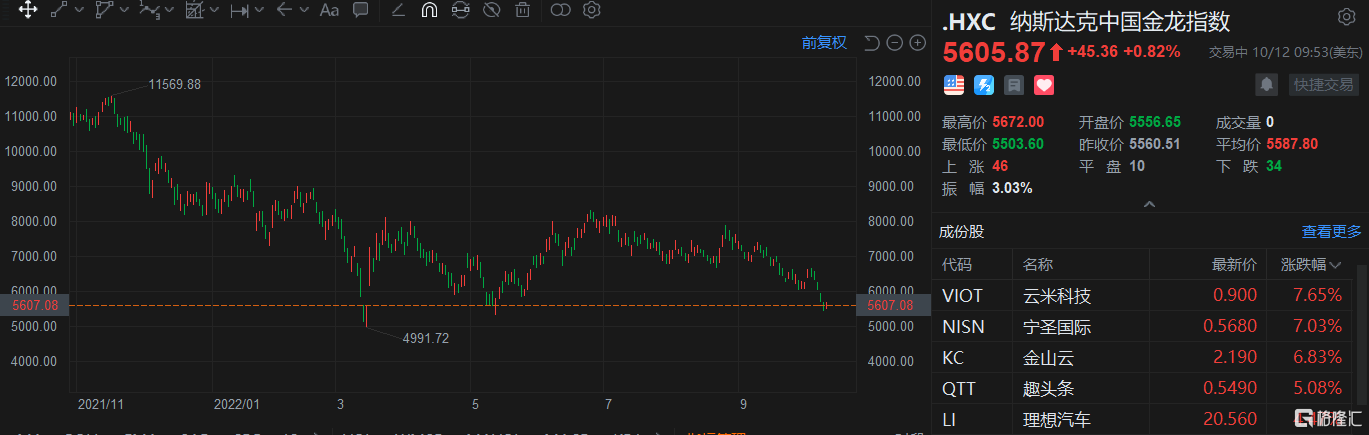The image size is (1369, 435).
Task: Sort by the 名称 column header
Action: point(1038,265)
